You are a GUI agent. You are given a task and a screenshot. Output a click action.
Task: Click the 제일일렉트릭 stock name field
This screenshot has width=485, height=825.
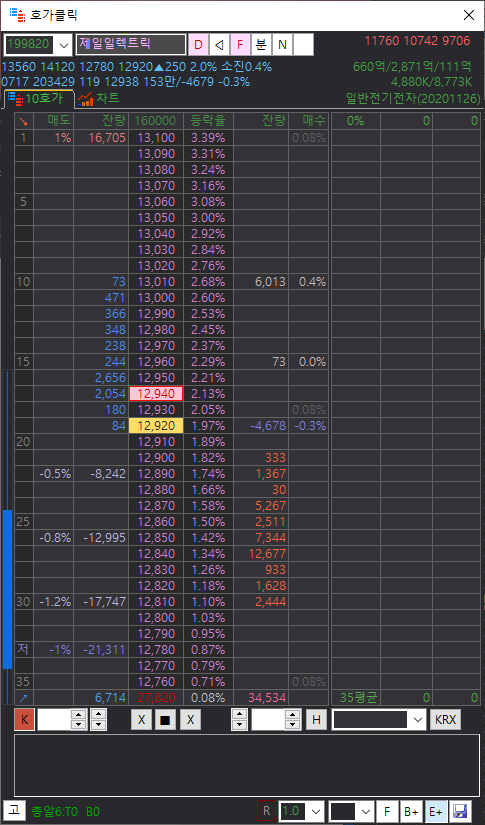click(131, 45)
